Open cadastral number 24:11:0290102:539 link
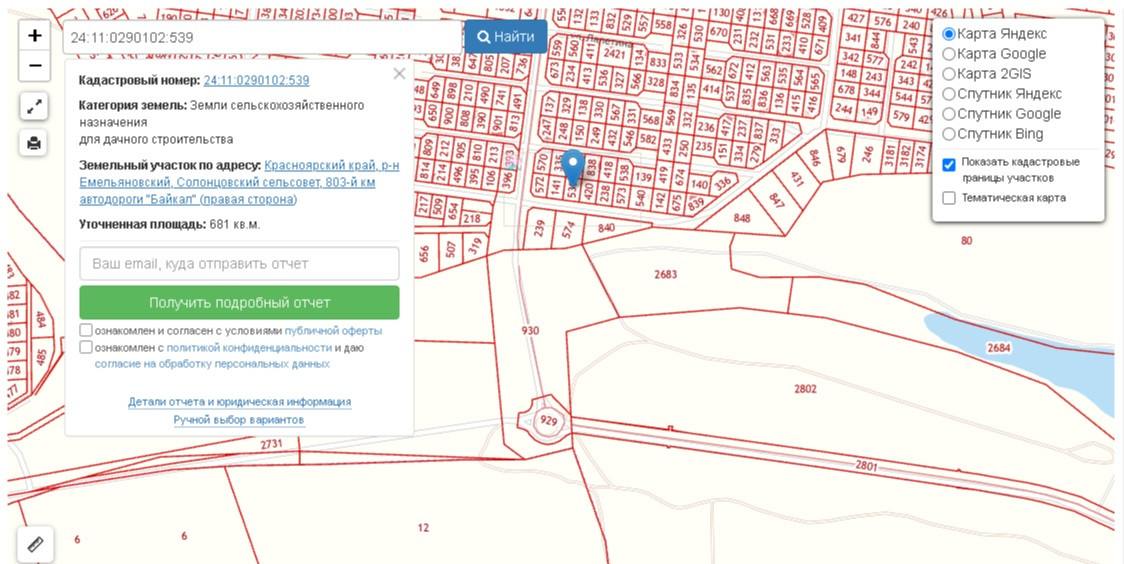The width and height of the screenshot is (1124, 564). (256, 80)
